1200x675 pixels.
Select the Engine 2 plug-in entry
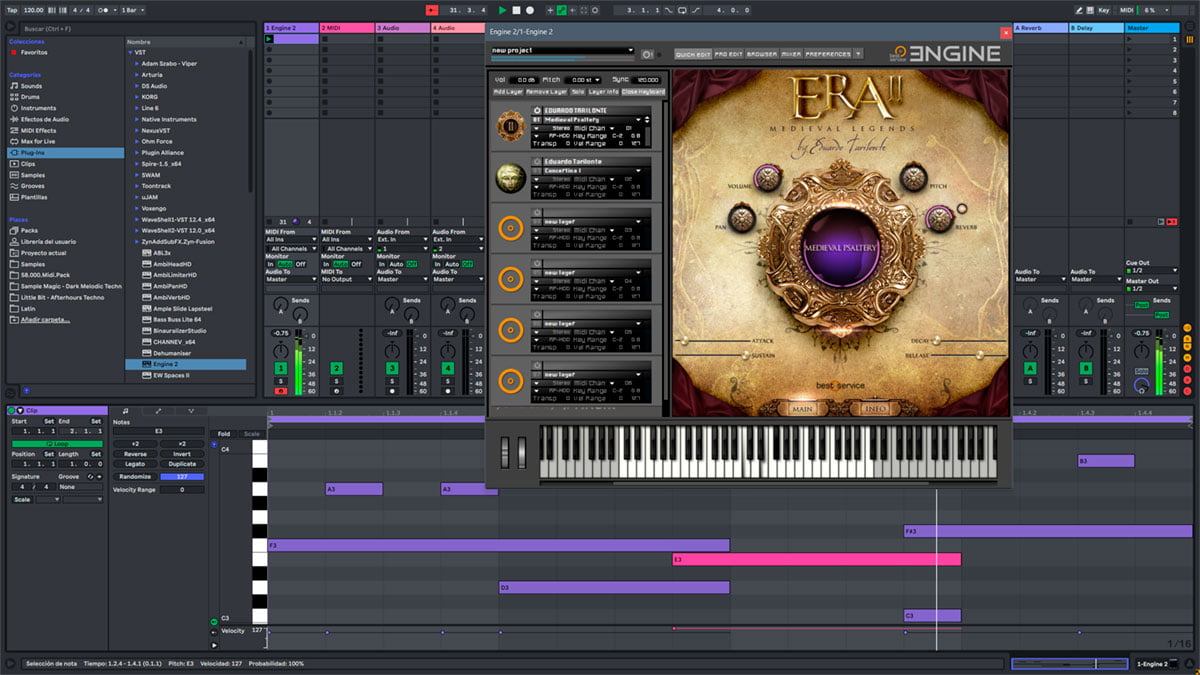coord(185,364)
